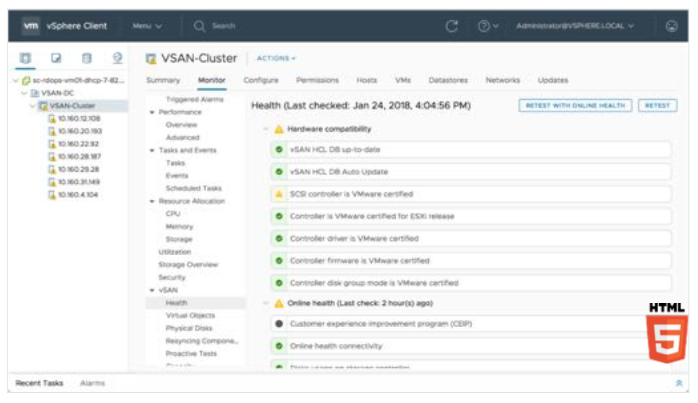This screenshot has width=698, height=403.
Task: Open the Datastores tab
Action: point(448,80)
